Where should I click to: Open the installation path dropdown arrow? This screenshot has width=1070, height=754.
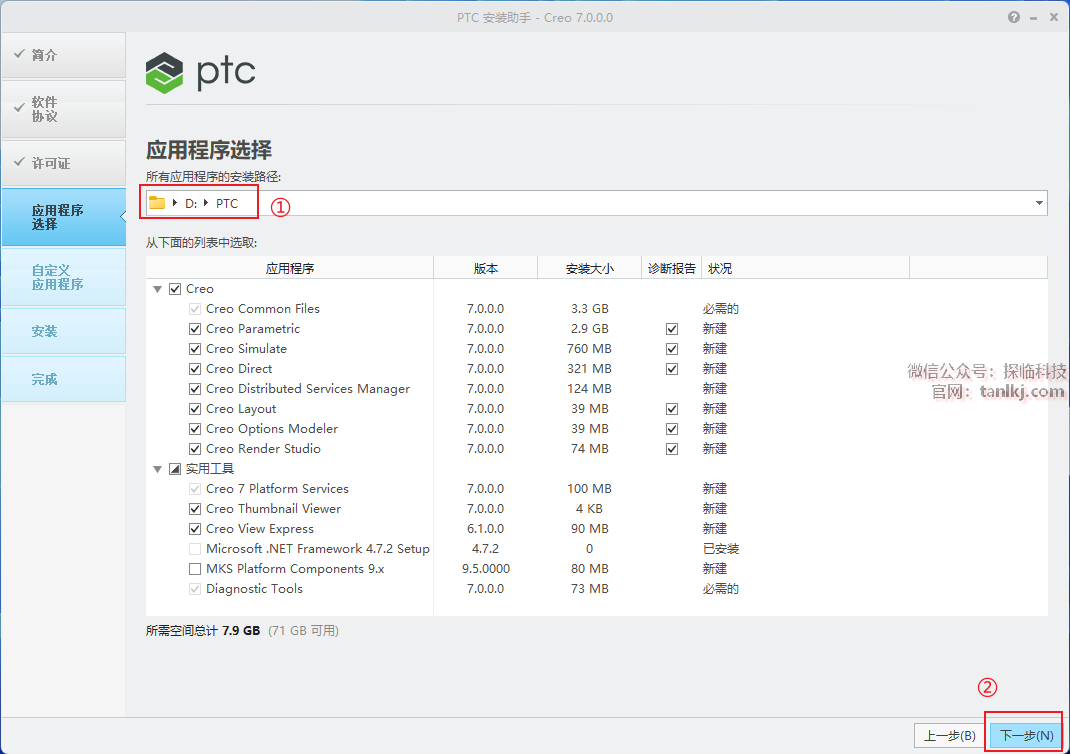1039,203
